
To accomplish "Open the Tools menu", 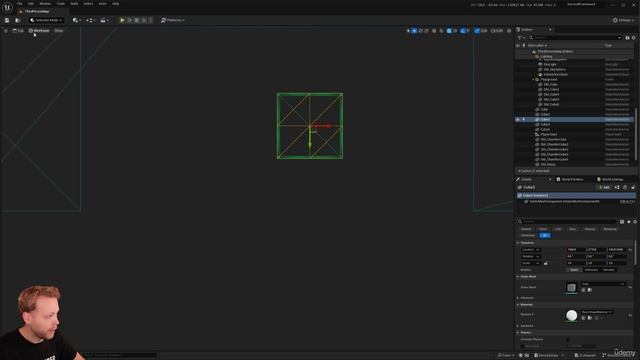I will 61,4.
